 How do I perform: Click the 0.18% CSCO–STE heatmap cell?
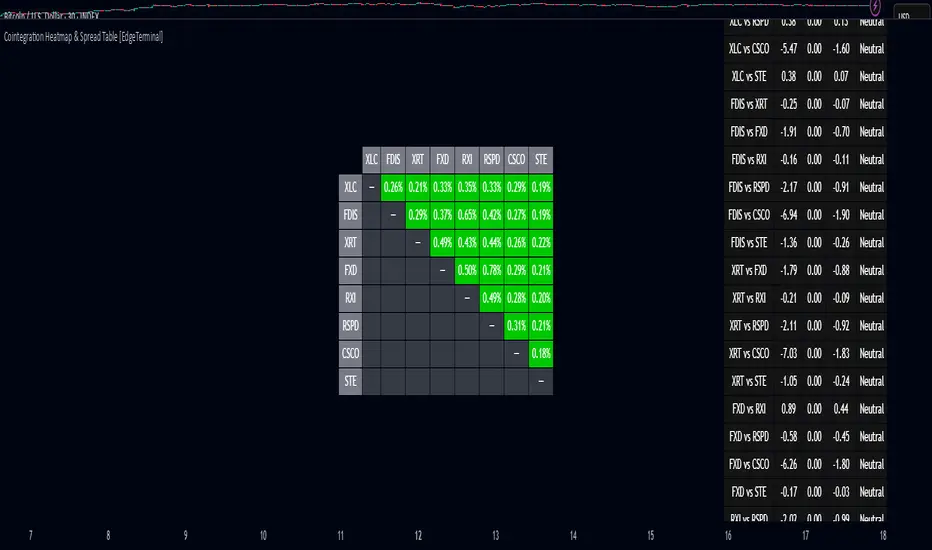540,353
